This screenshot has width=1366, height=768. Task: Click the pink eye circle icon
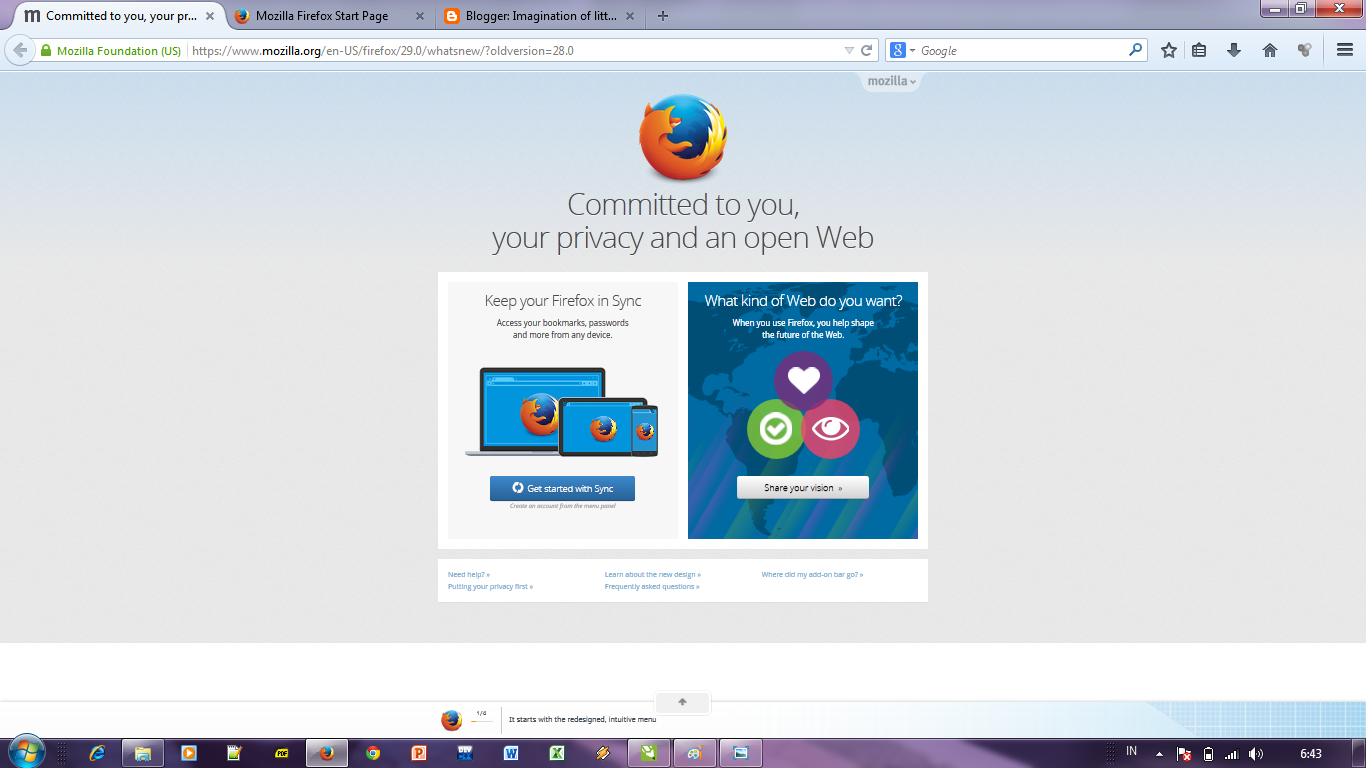click(831, 429)
